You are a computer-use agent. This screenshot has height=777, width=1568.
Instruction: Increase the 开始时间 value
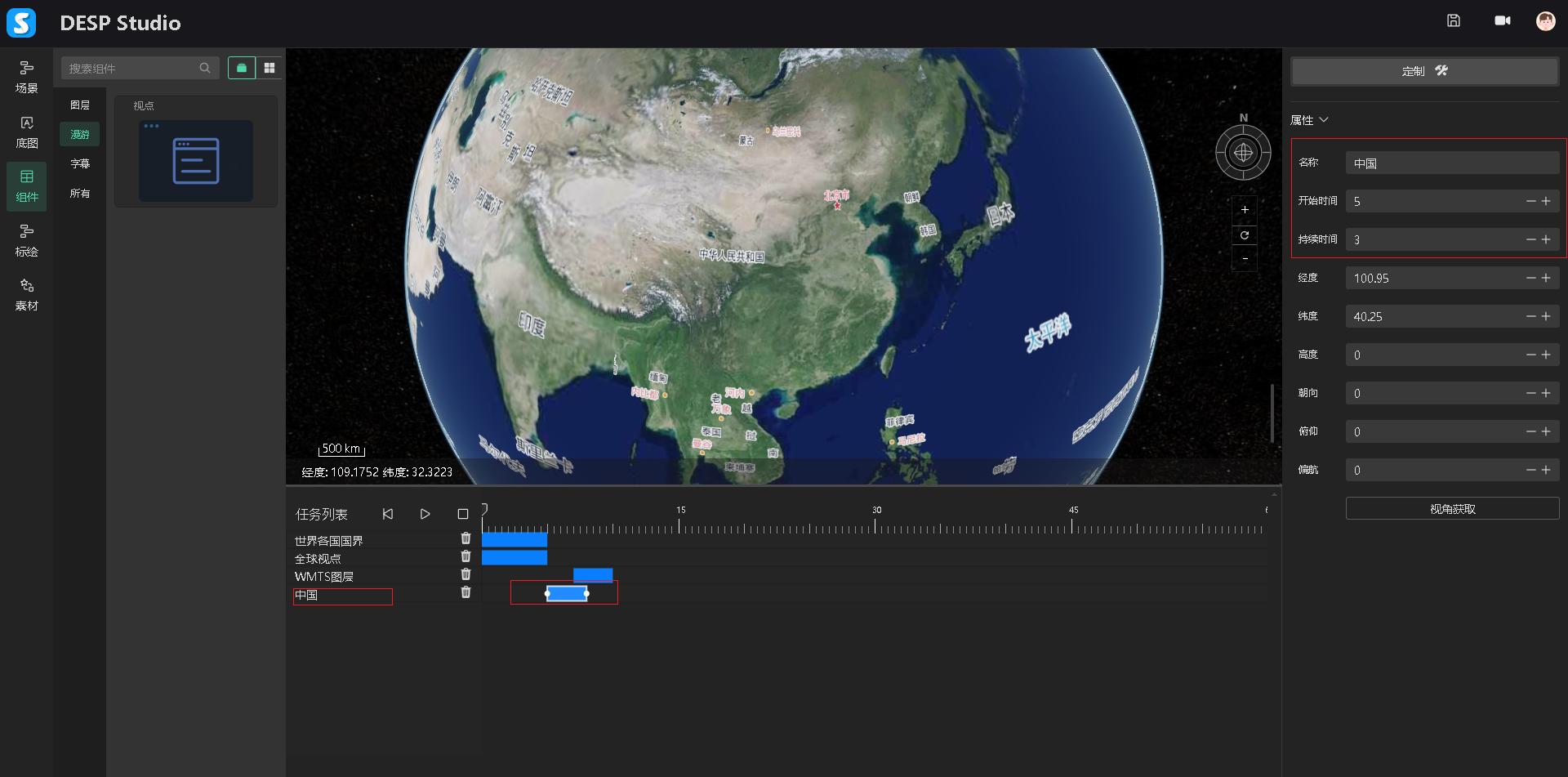tap(1546, 201)
